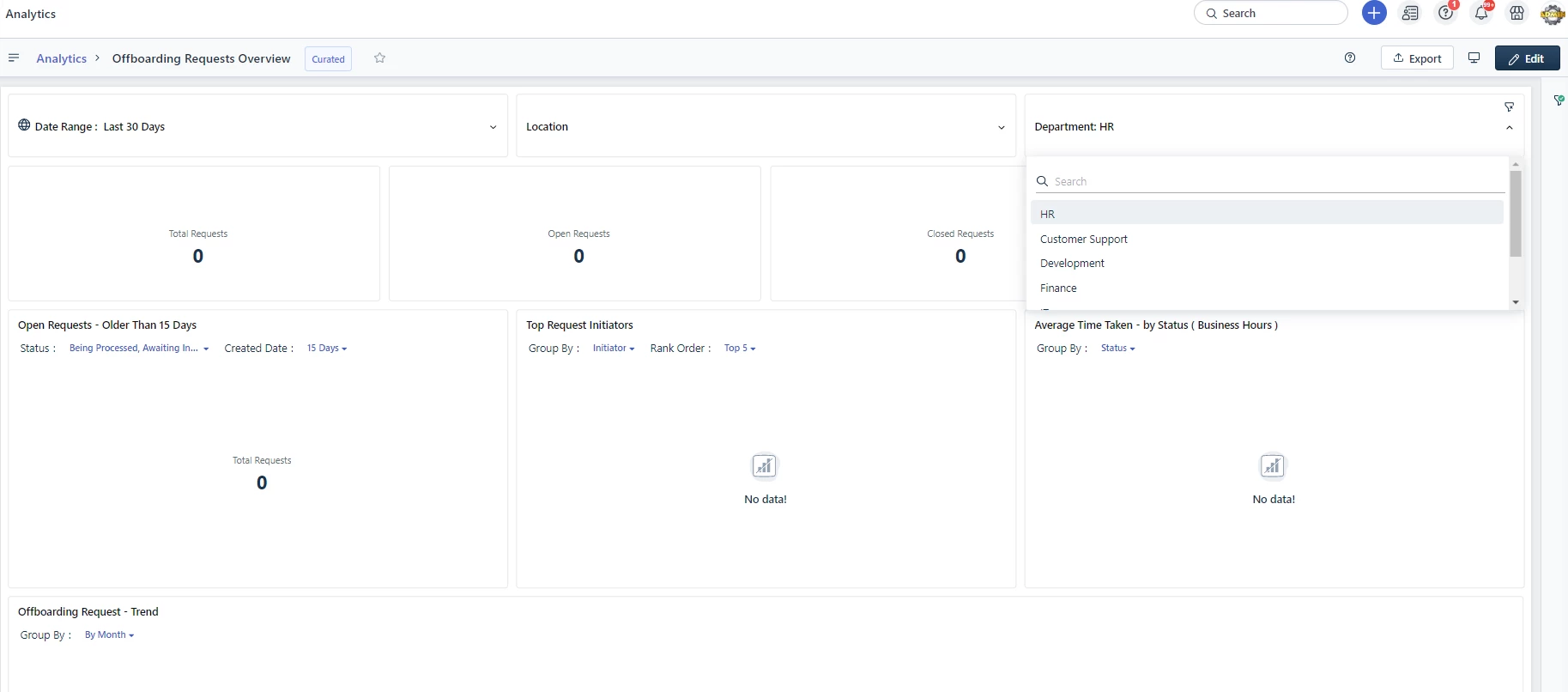Click the Total Requests top card value
Screen dimensions: 1568x692
[x=198, y=256]
